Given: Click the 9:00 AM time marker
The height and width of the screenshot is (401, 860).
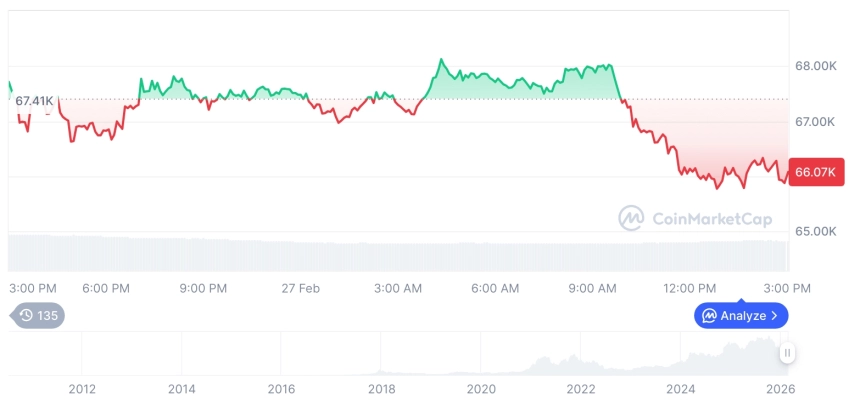Looking at the screenshot, I should click(x=592, y=288).
